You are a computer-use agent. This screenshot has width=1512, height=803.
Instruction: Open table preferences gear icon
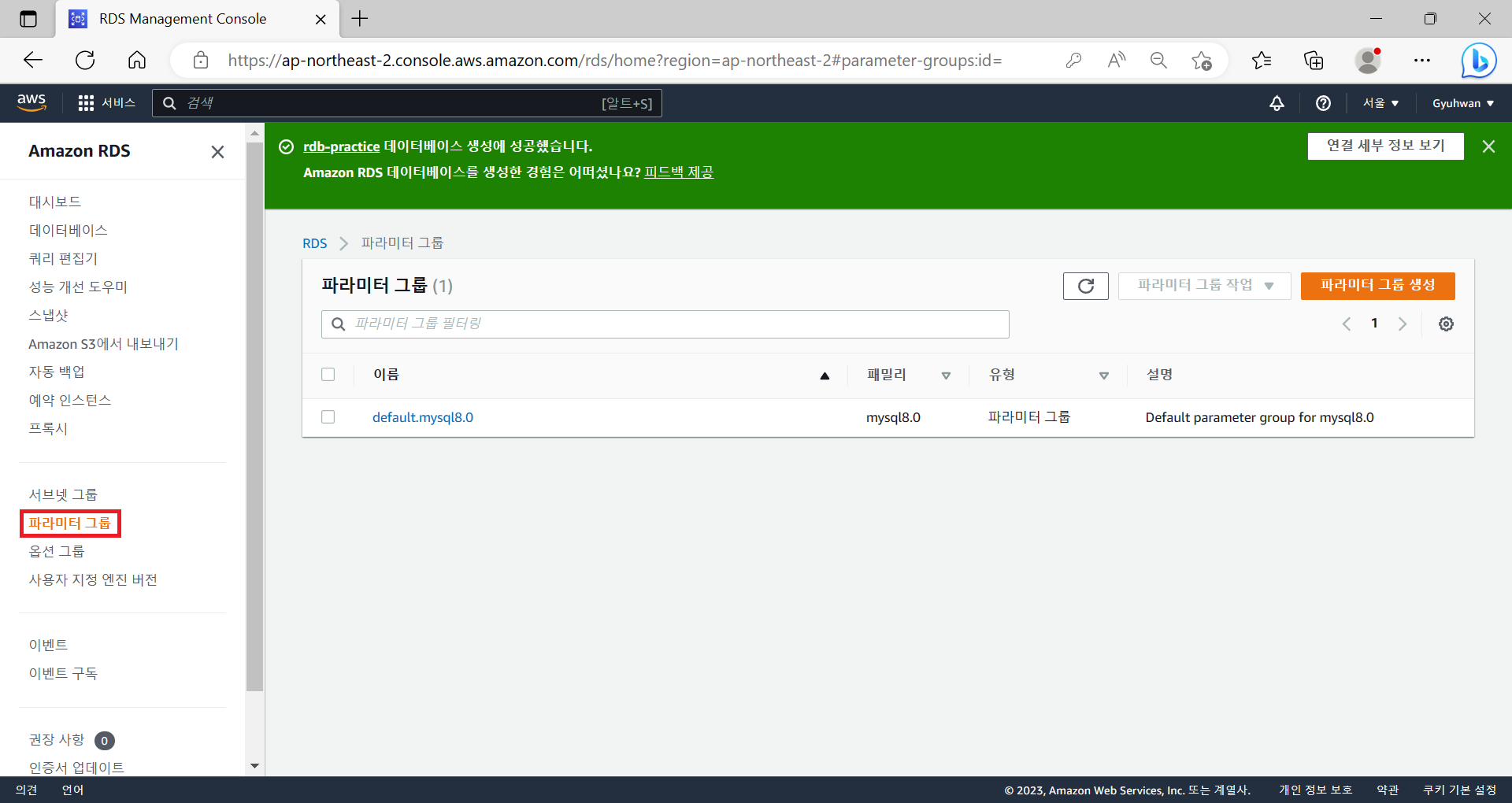[1446, 324]
